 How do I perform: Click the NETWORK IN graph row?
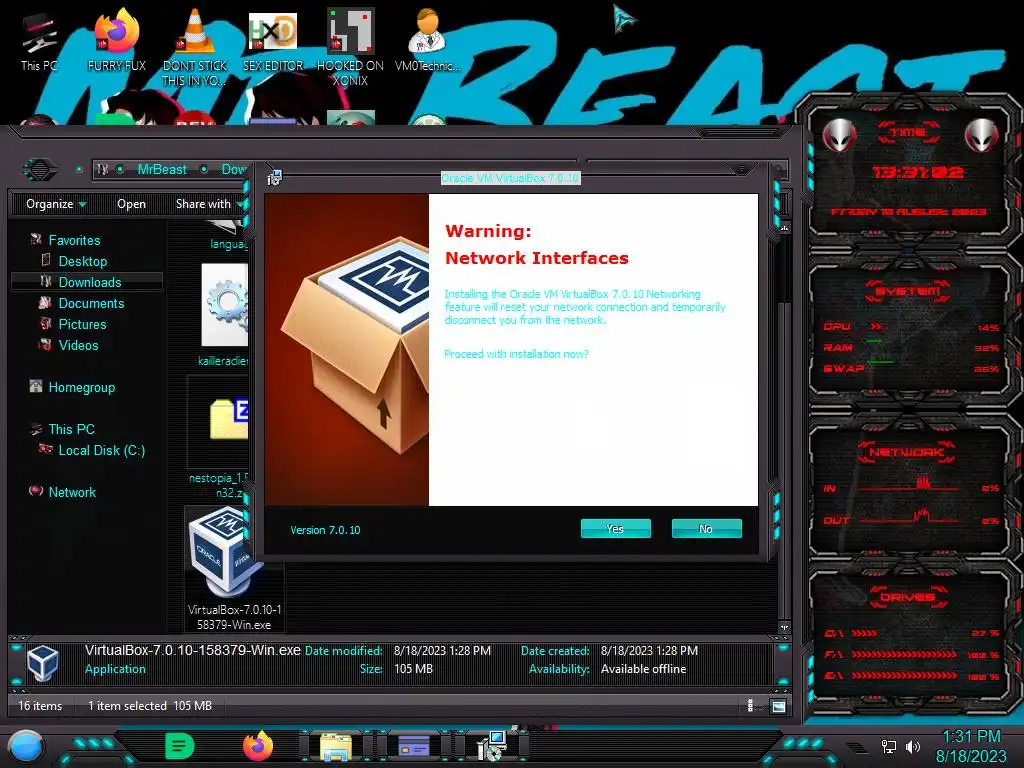click(x=911, y=486)
